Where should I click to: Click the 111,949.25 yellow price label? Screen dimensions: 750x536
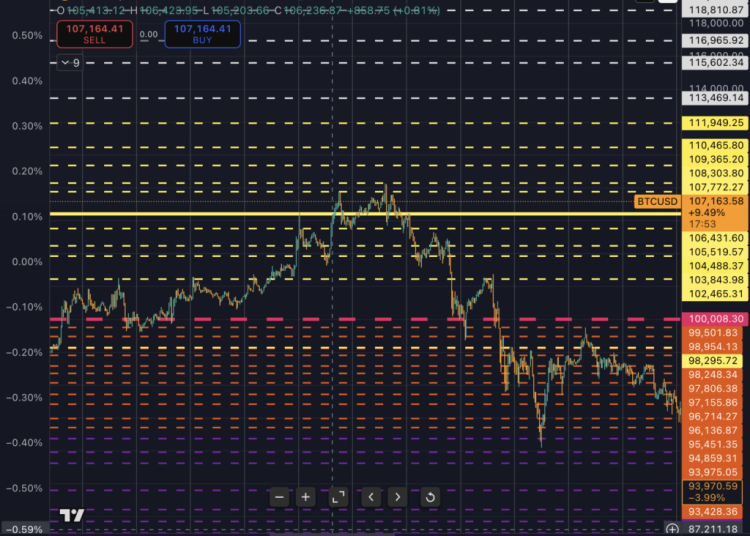tap(714, 123)
